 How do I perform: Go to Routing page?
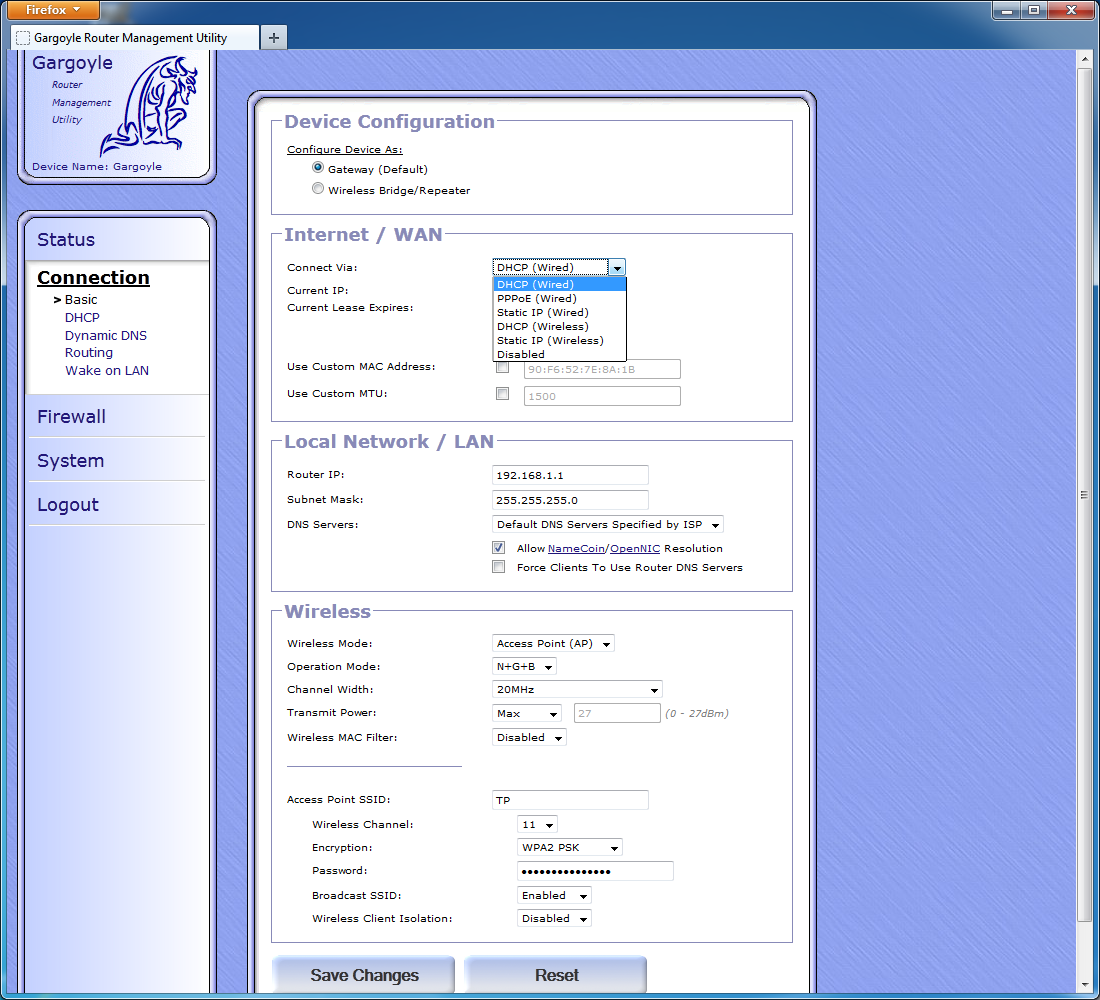(88, 353)
